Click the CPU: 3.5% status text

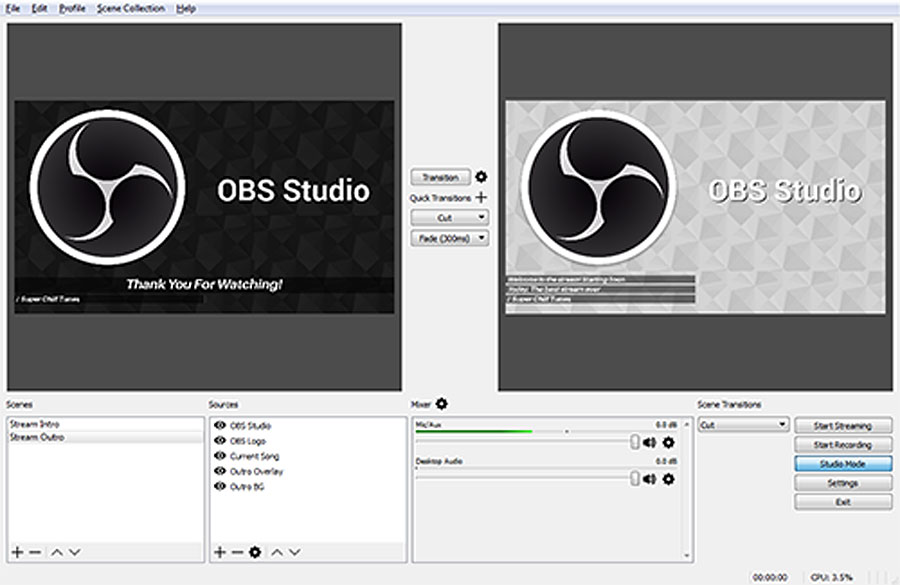click(x=832, y=577)
